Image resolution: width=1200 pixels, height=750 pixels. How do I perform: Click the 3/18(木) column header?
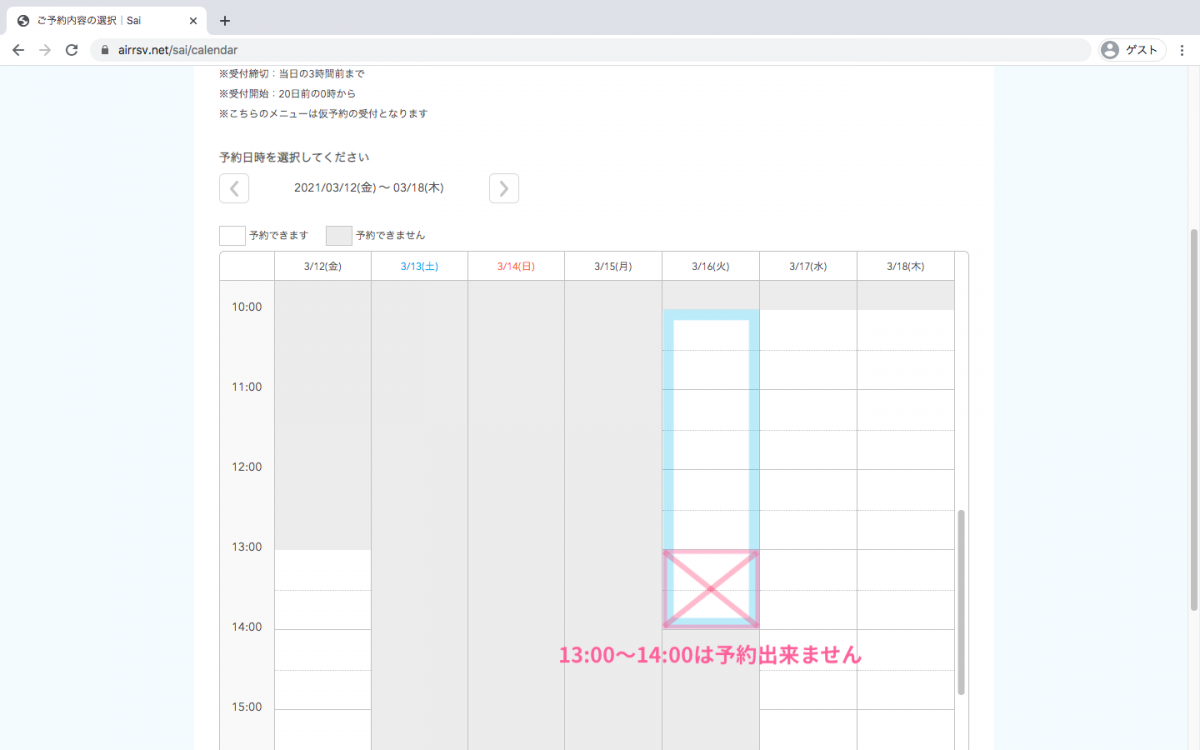tap(905, 267)
